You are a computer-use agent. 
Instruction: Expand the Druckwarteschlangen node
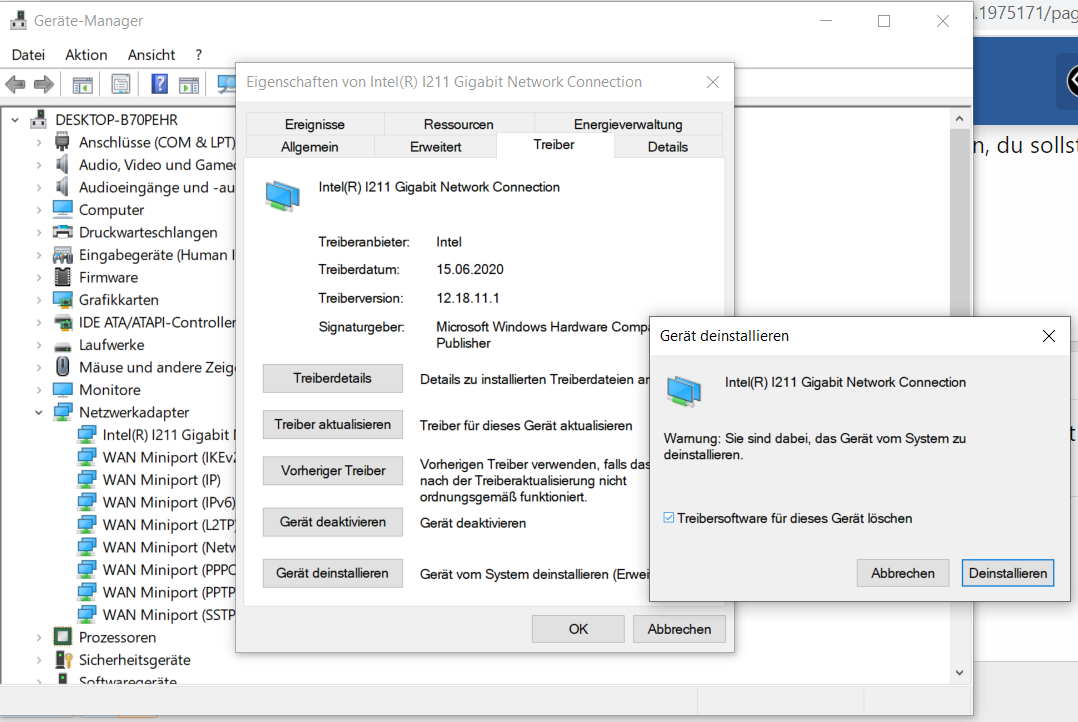pos(38,232)
